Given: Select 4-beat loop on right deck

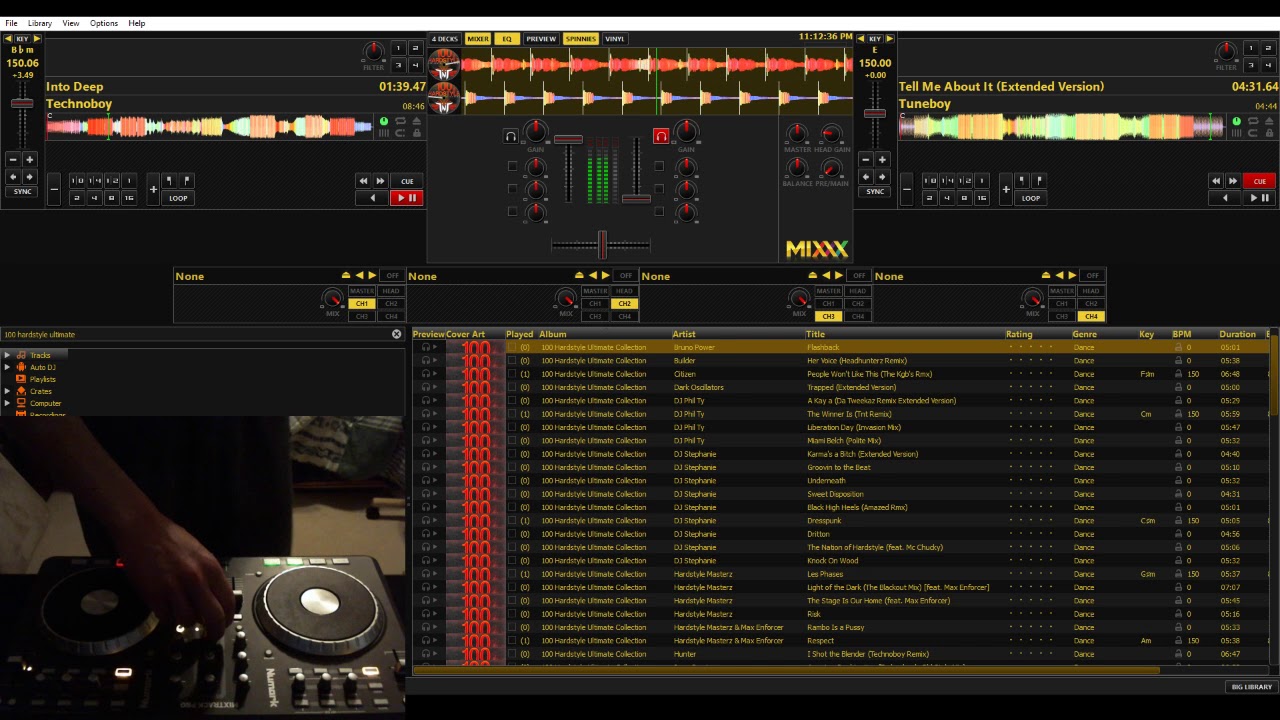Looking at the screenshot, I should [x=947, y=198].
